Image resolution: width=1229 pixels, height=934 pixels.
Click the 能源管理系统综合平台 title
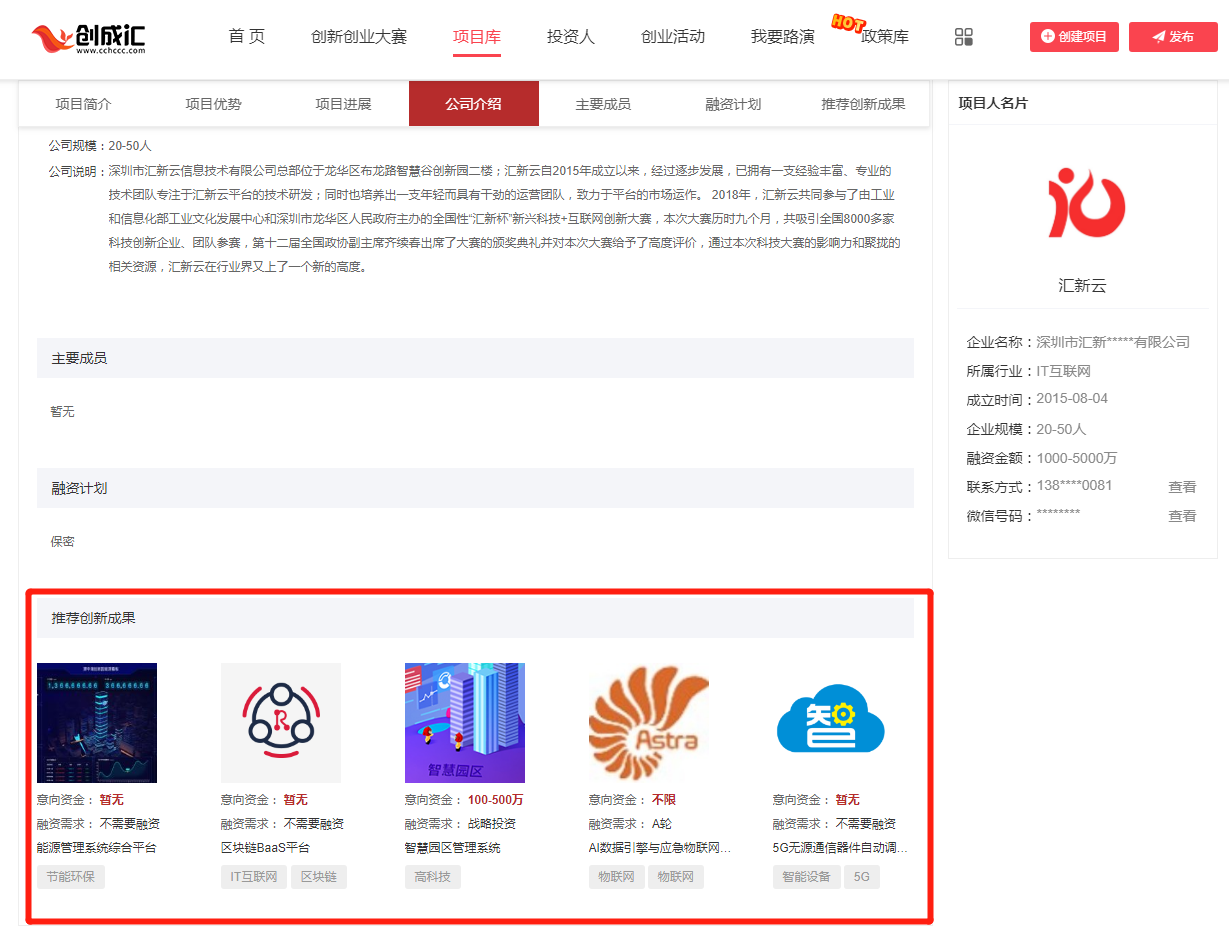97,848
